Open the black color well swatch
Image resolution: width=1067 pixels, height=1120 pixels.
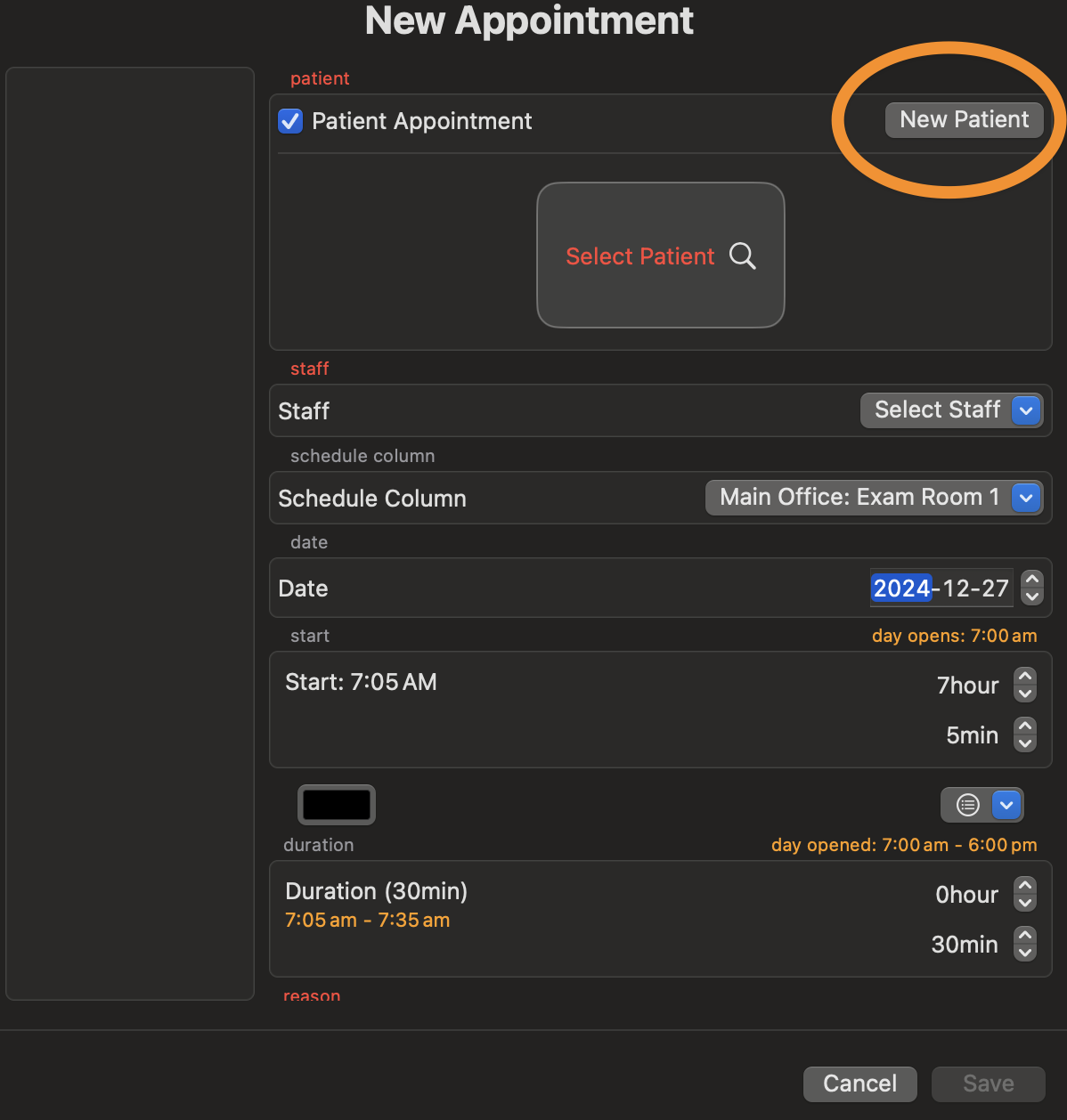coord(337,805)
